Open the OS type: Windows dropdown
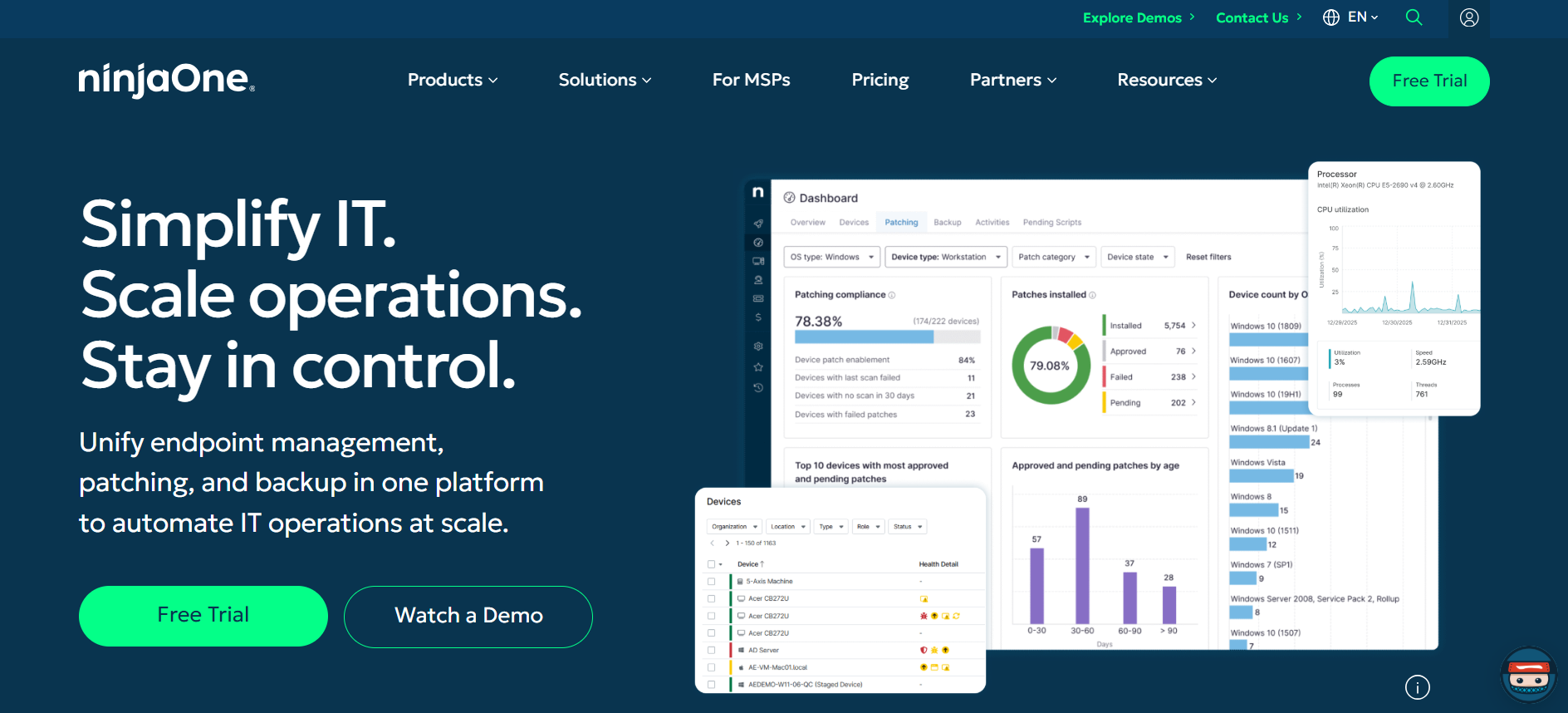The image size is (1568, 713). pyautogui.click(x=832, y=257)
